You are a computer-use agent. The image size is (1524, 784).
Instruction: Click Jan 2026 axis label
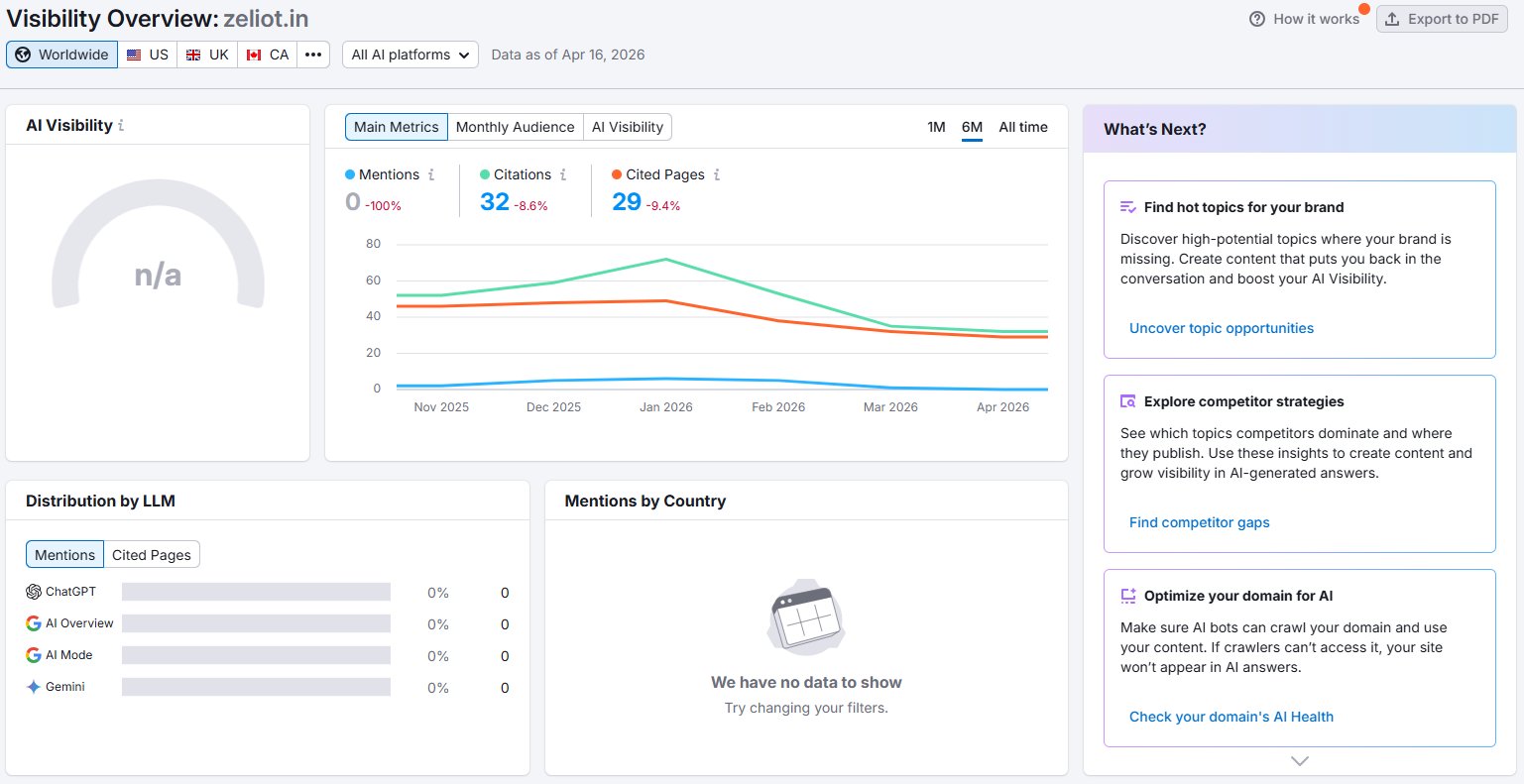(x=666, y=407)
